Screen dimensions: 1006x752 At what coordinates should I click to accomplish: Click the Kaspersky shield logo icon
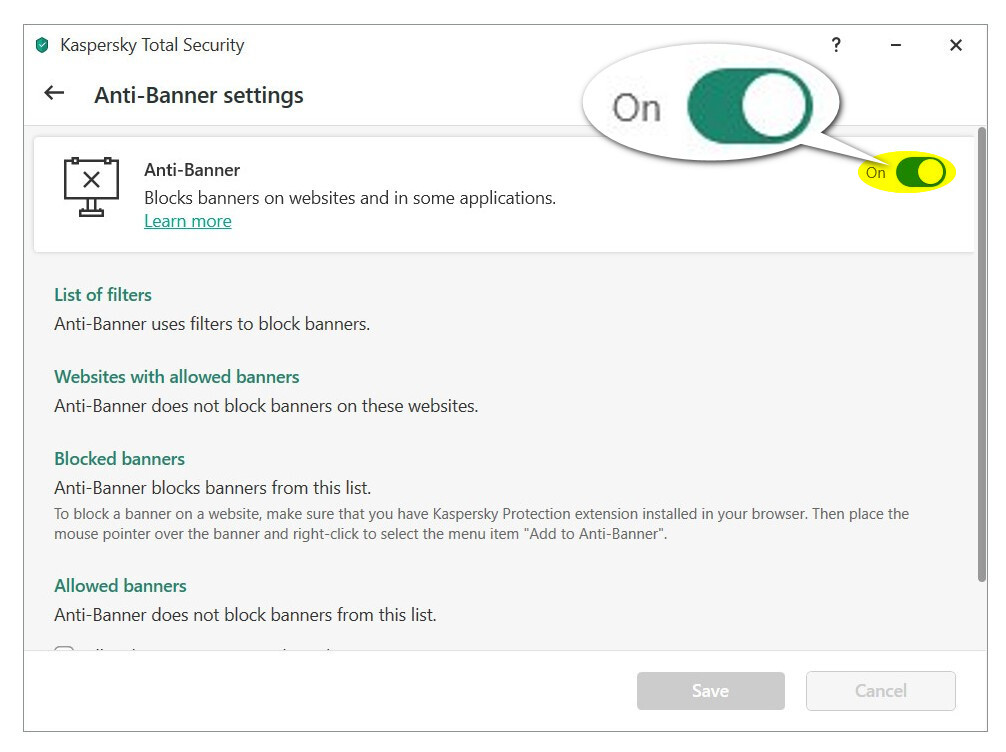pyautogui.click(x=42, y=45)
